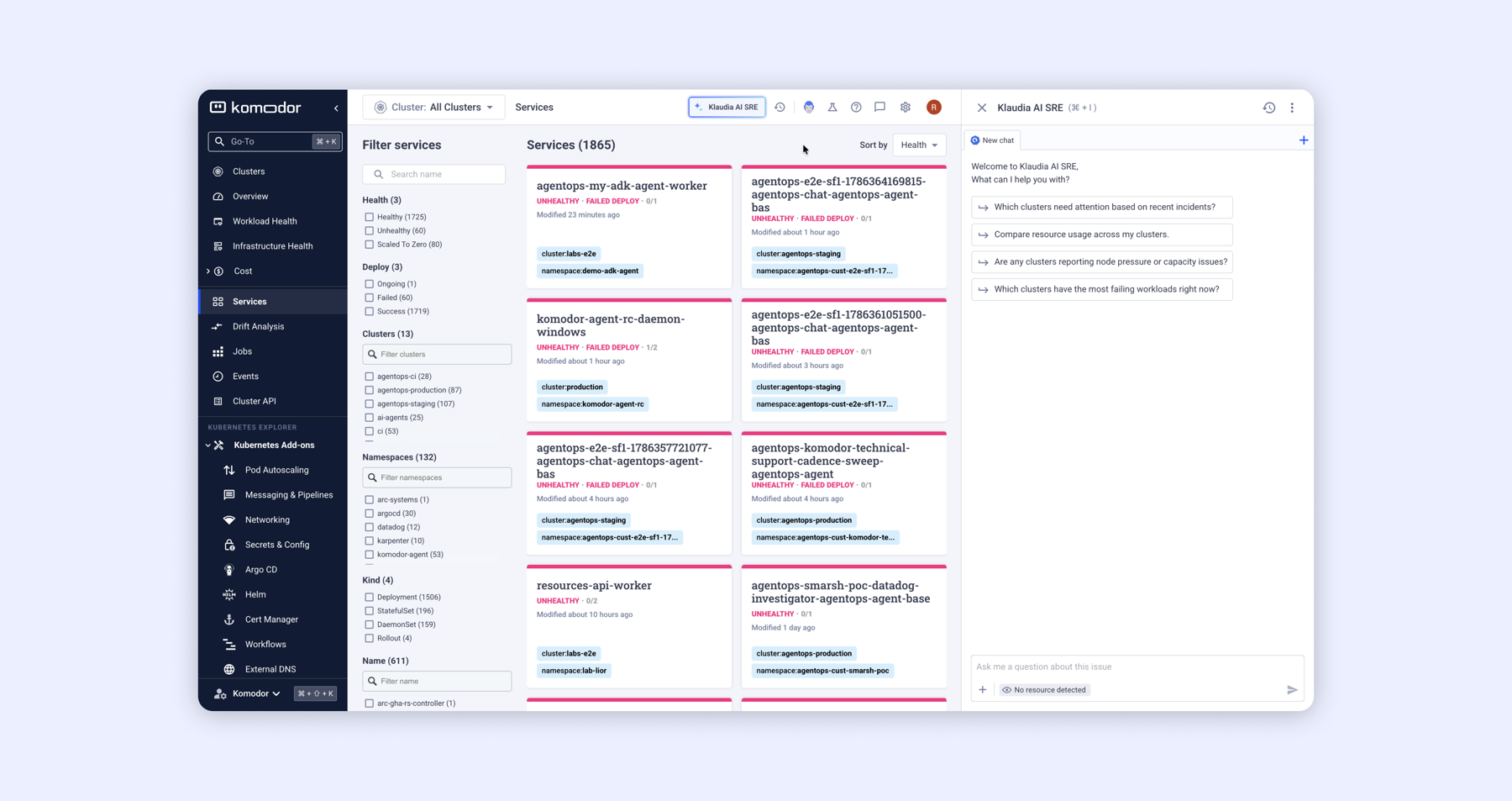The width and height of the screenshot is (1512, 801).
Task: Choose Compare resource usage across clusters suggestion
Action: 1101,235
